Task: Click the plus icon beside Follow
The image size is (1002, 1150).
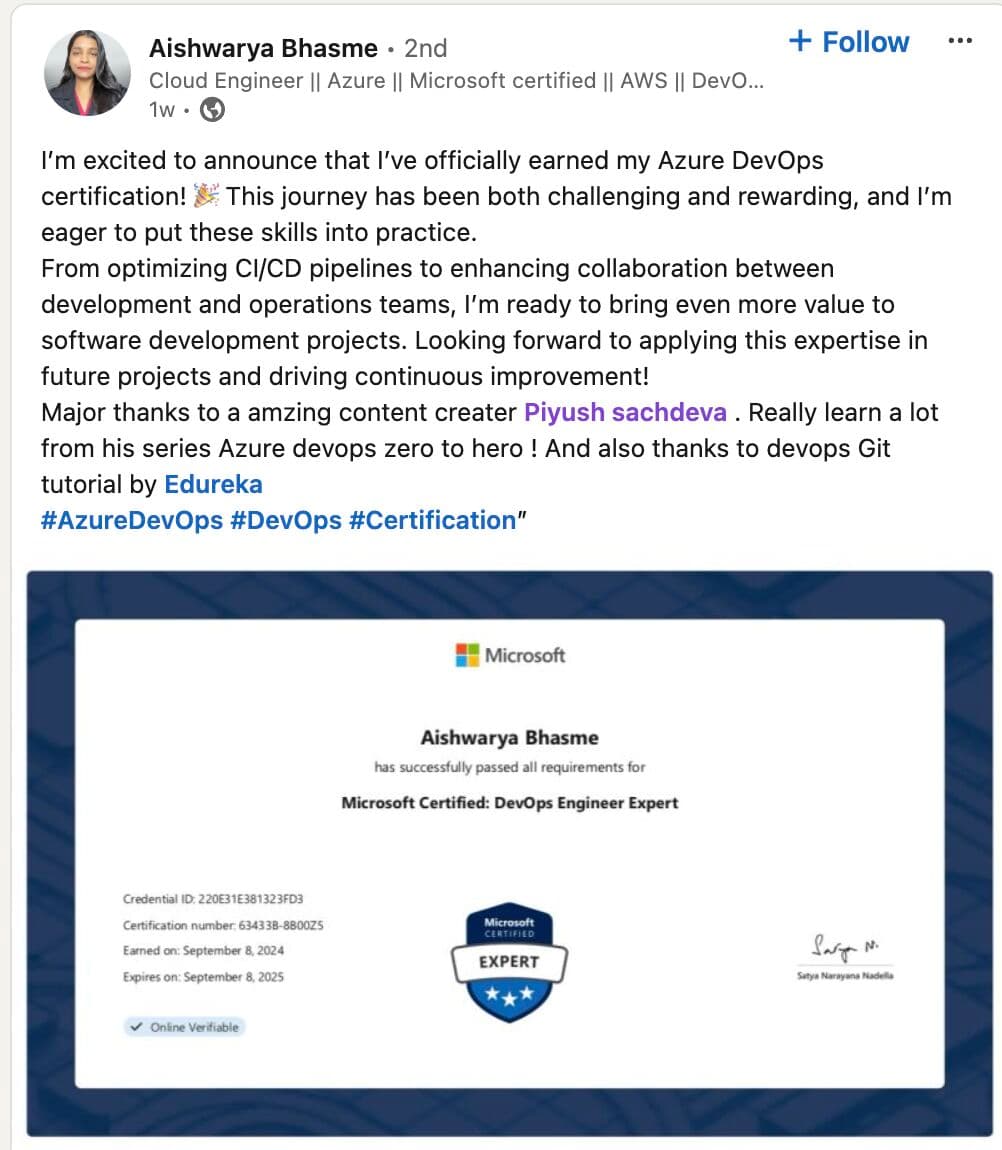Action: pyautogui.click(x=800, y=40)
